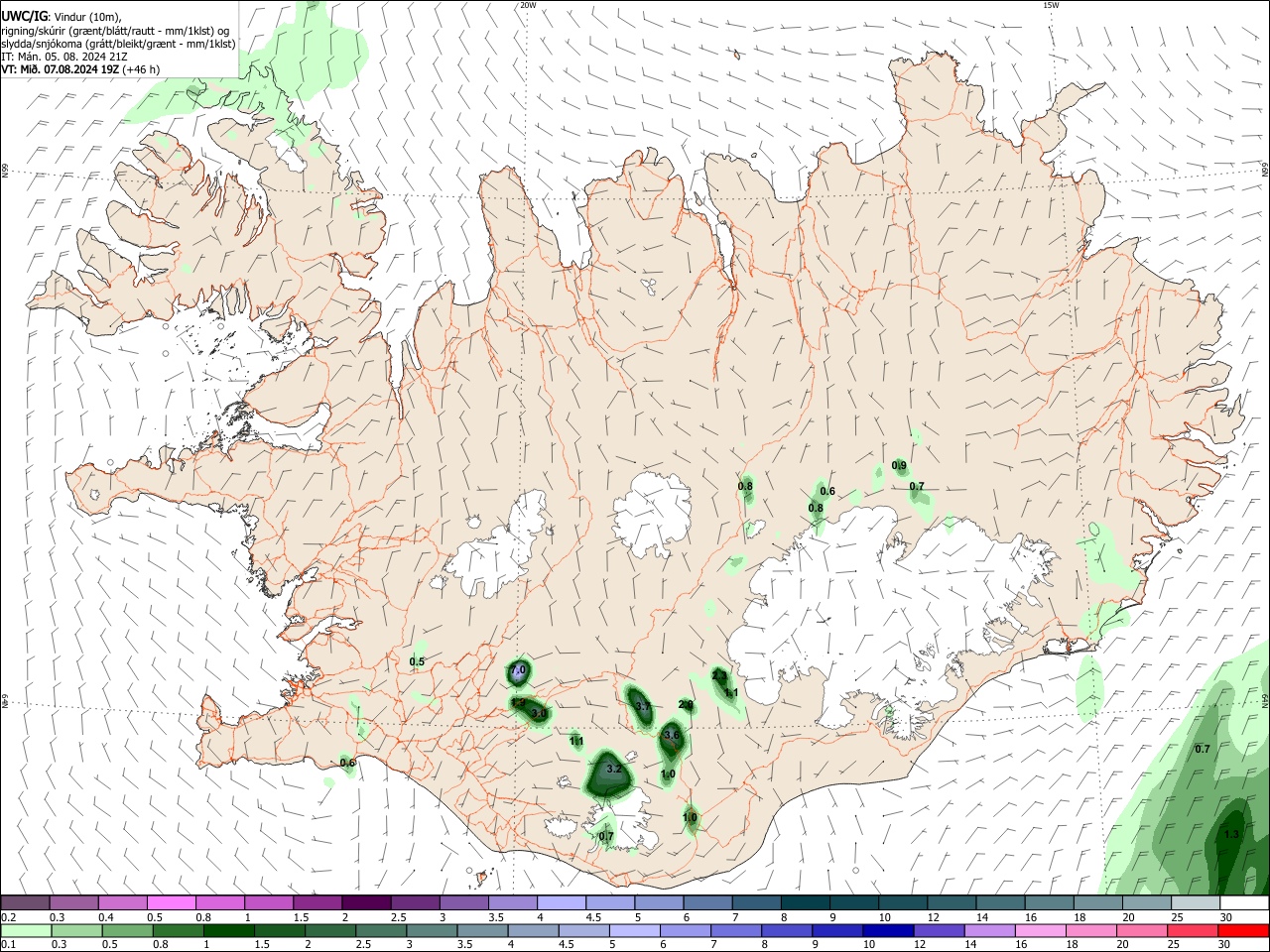Click the precipitation value 3.6 on the map

(x=672, y=735)
